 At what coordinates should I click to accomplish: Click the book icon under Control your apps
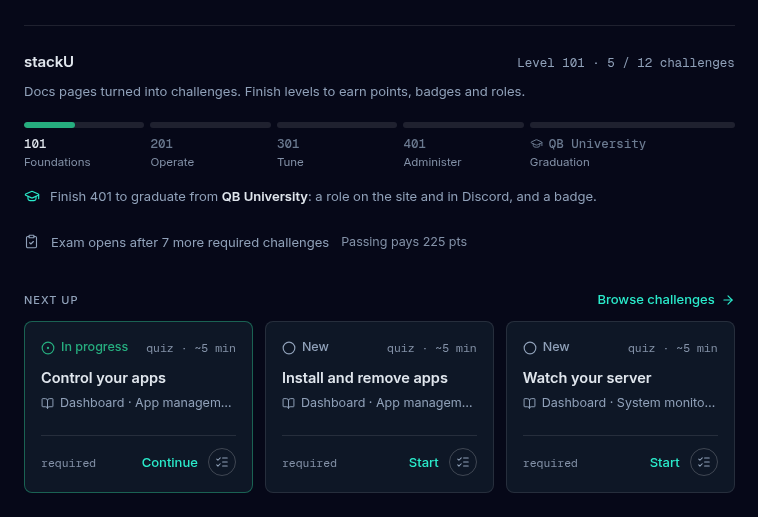(x=47, y=403)
